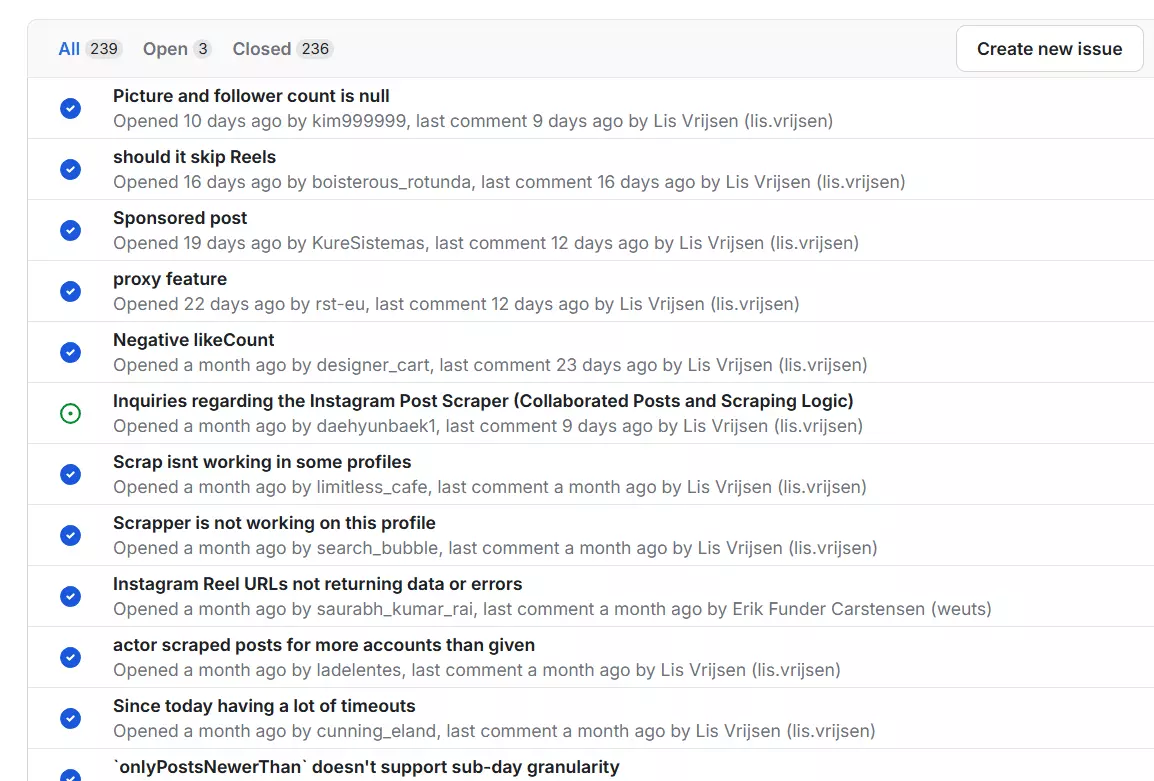
Task: Click green open status icon for Inquiries issue
Action: click(70, 413)
